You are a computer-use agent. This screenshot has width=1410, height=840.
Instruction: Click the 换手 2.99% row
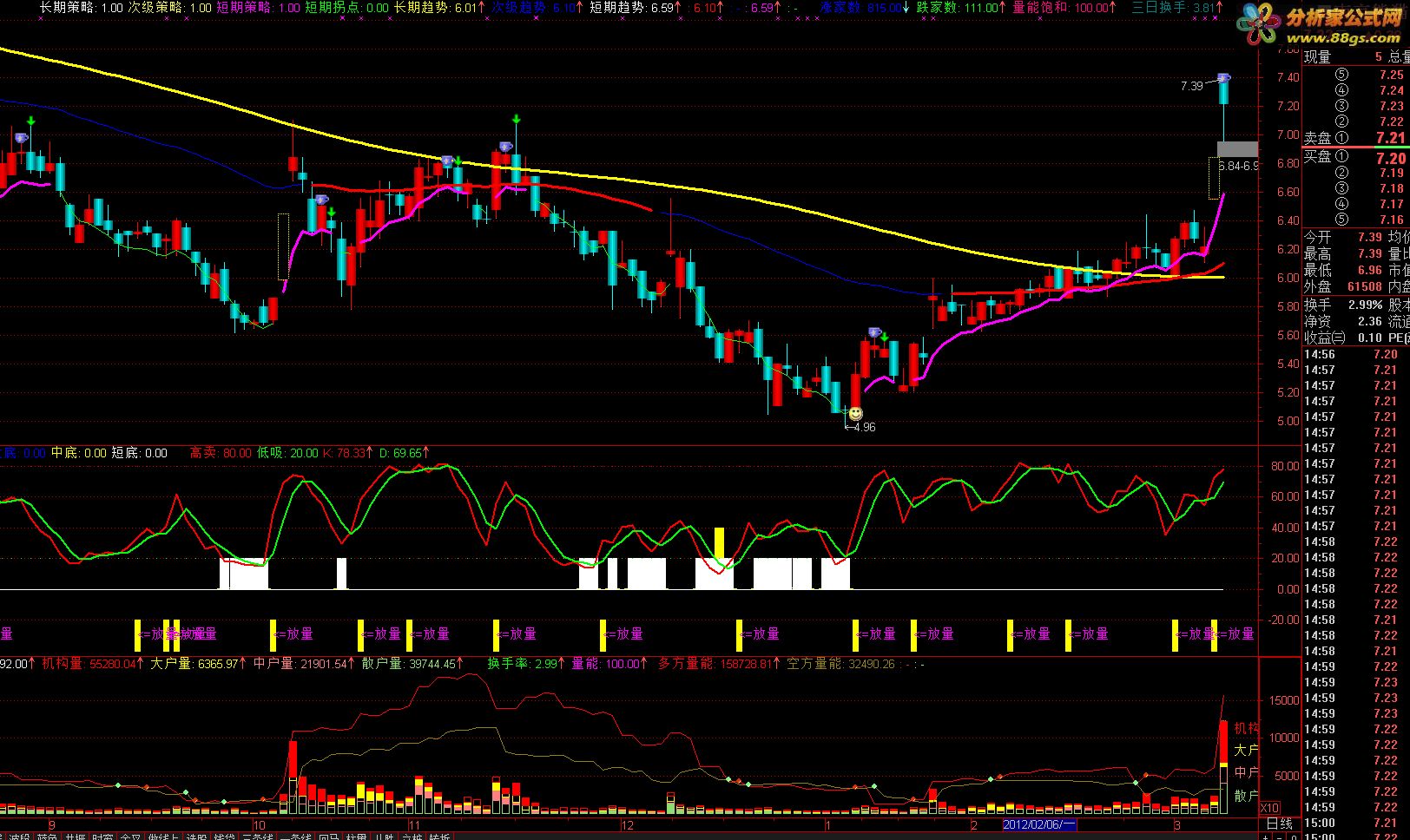(1343, 305)
